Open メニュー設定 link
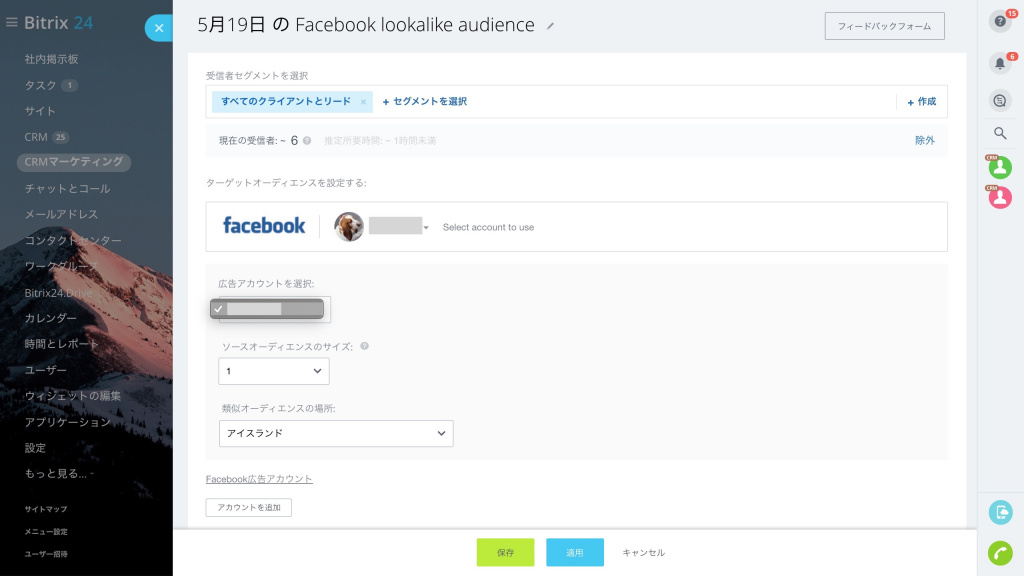 click(46, 532)
